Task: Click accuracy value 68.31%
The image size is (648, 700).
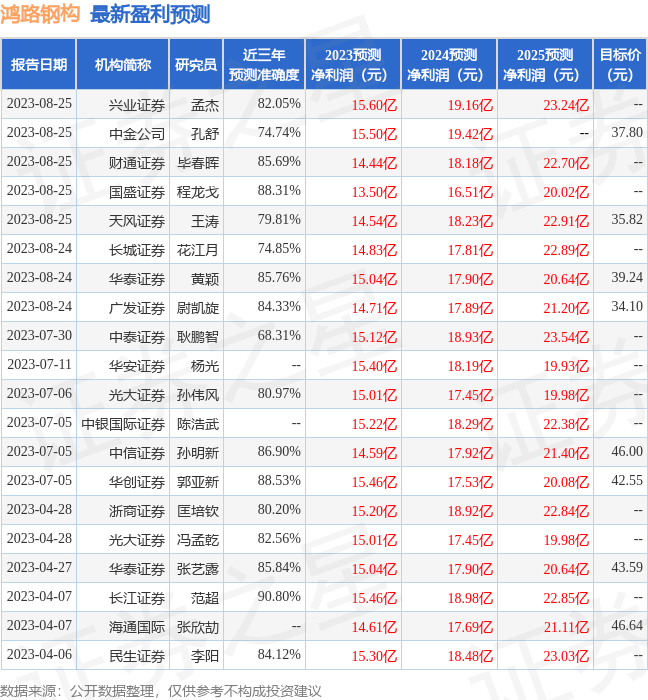Action: [x=279, y=336]
